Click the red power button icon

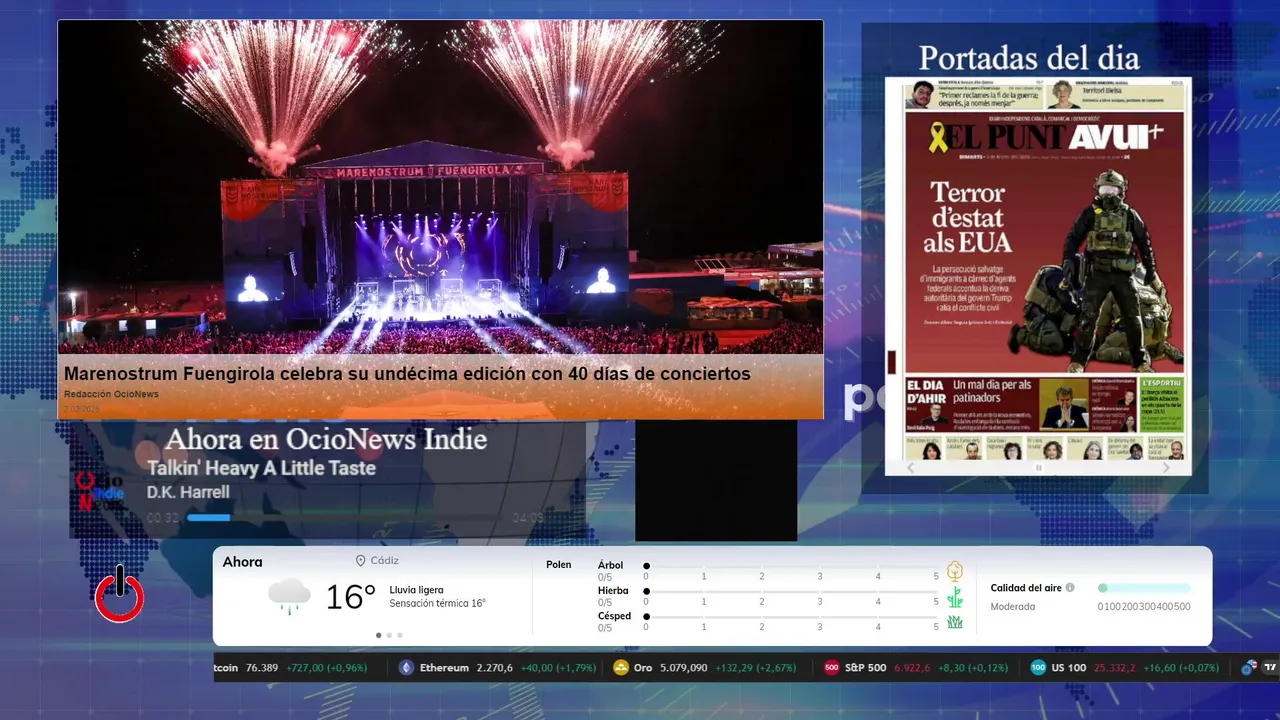click(x=119, y=595)
